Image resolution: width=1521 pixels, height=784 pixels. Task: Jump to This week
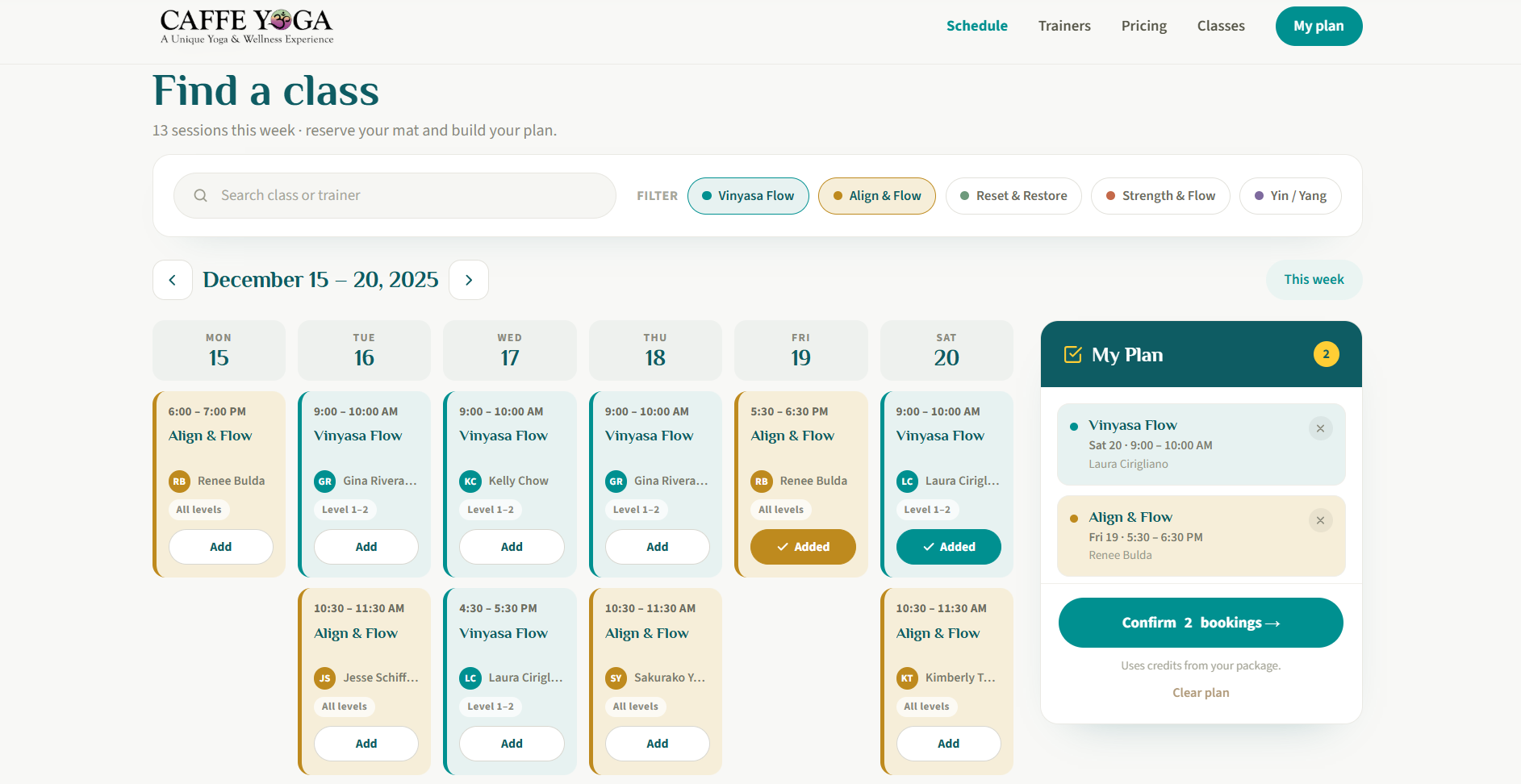tap(1314, 280)
